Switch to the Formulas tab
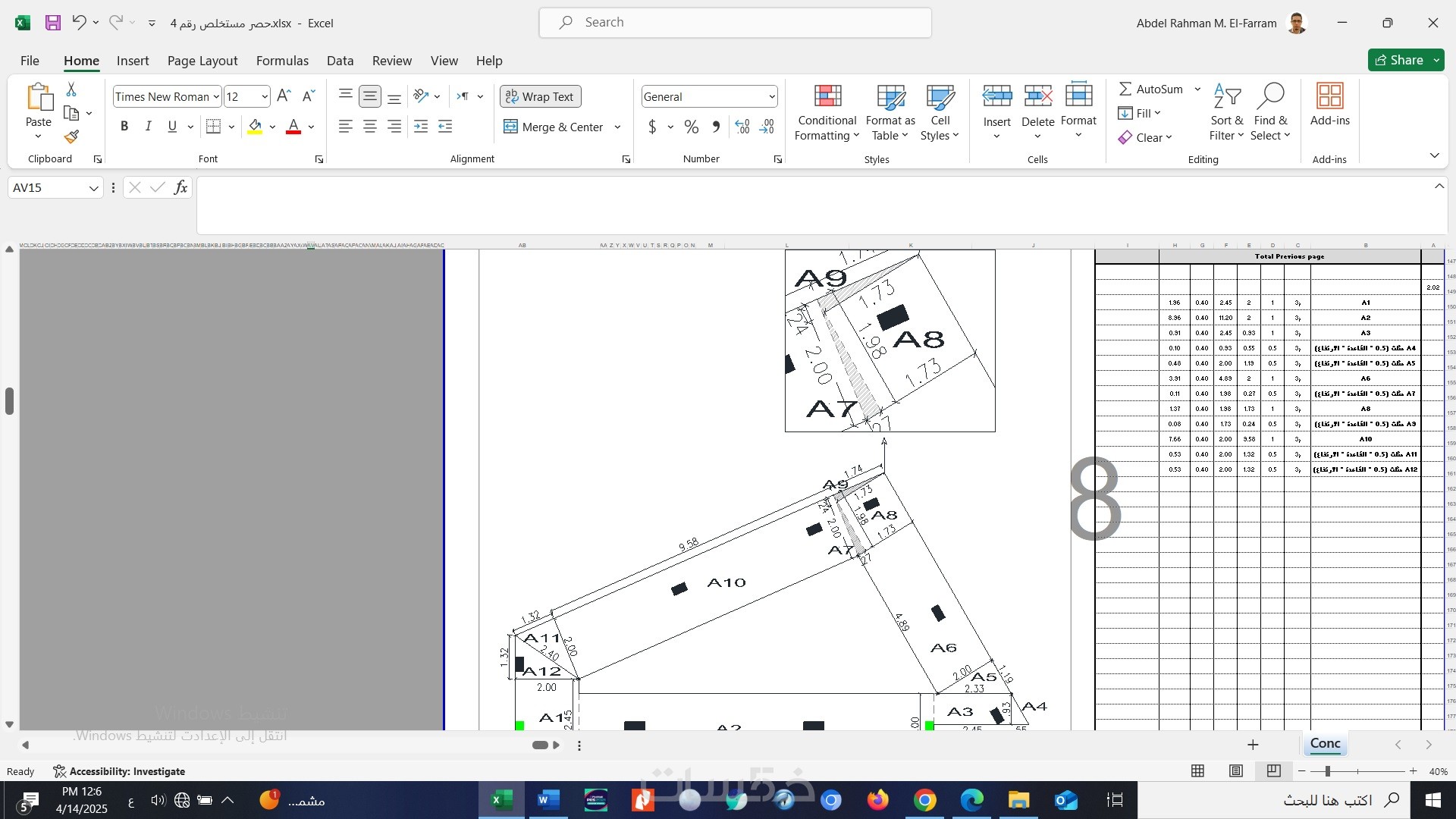The width and height of the screenshot is (1456, 819). 282,61
